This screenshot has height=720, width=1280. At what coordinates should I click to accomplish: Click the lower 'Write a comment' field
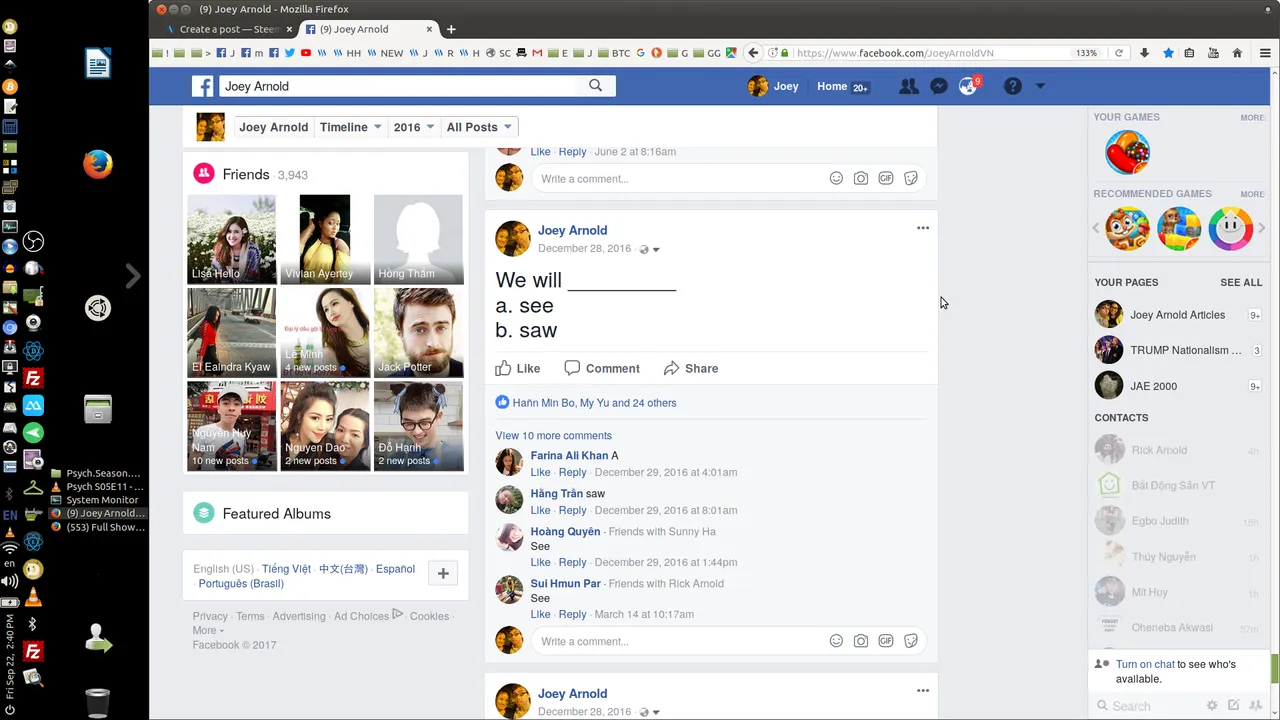pyautogui.click(x=680, y=641)
